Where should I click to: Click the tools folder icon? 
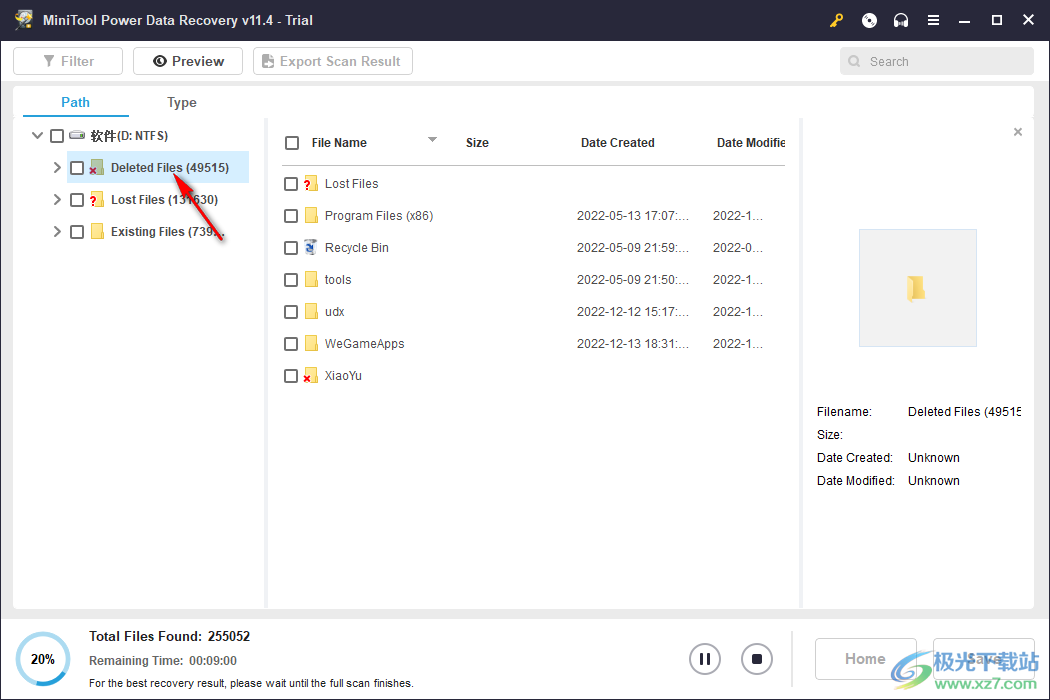311,279
